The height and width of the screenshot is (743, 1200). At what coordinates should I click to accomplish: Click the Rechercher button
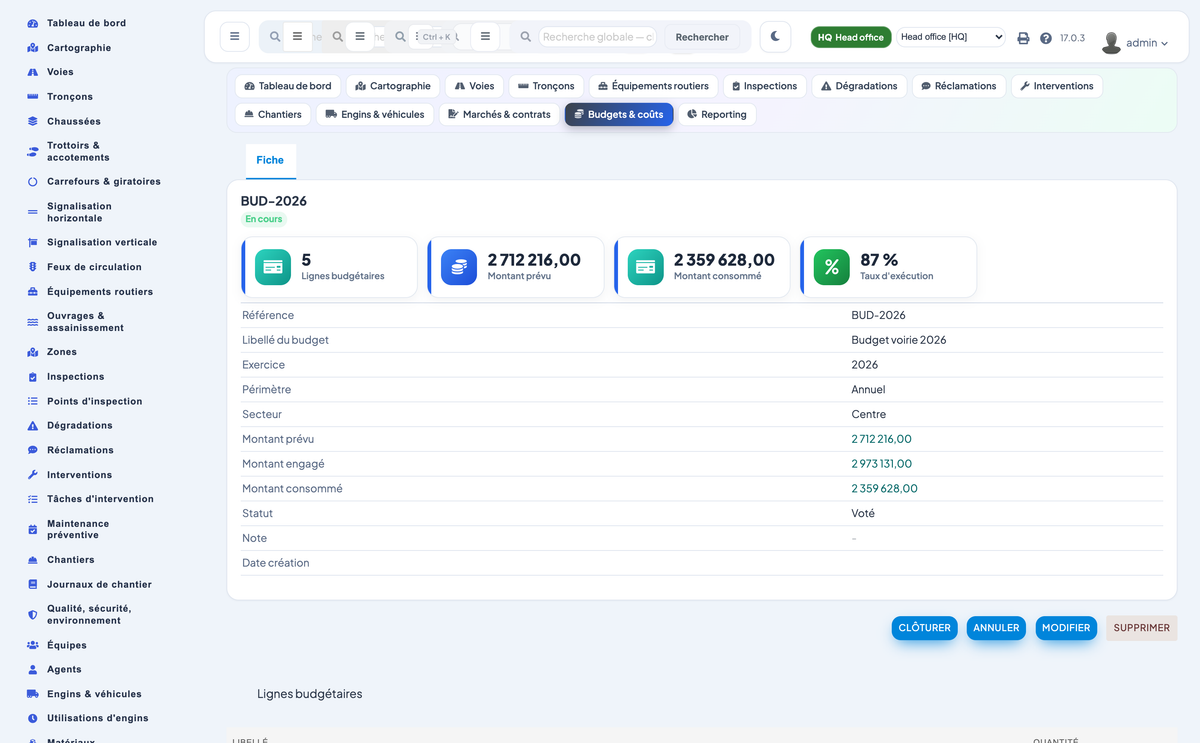702,37
